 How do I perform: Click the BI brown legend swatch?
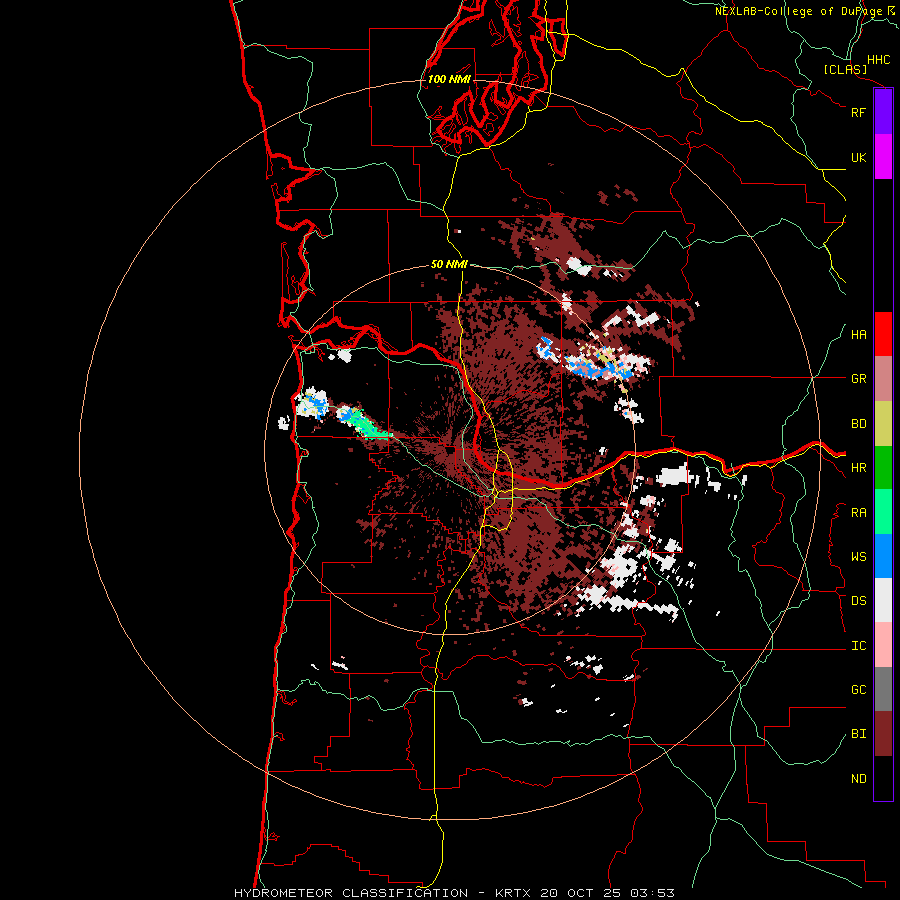point(883,734)
